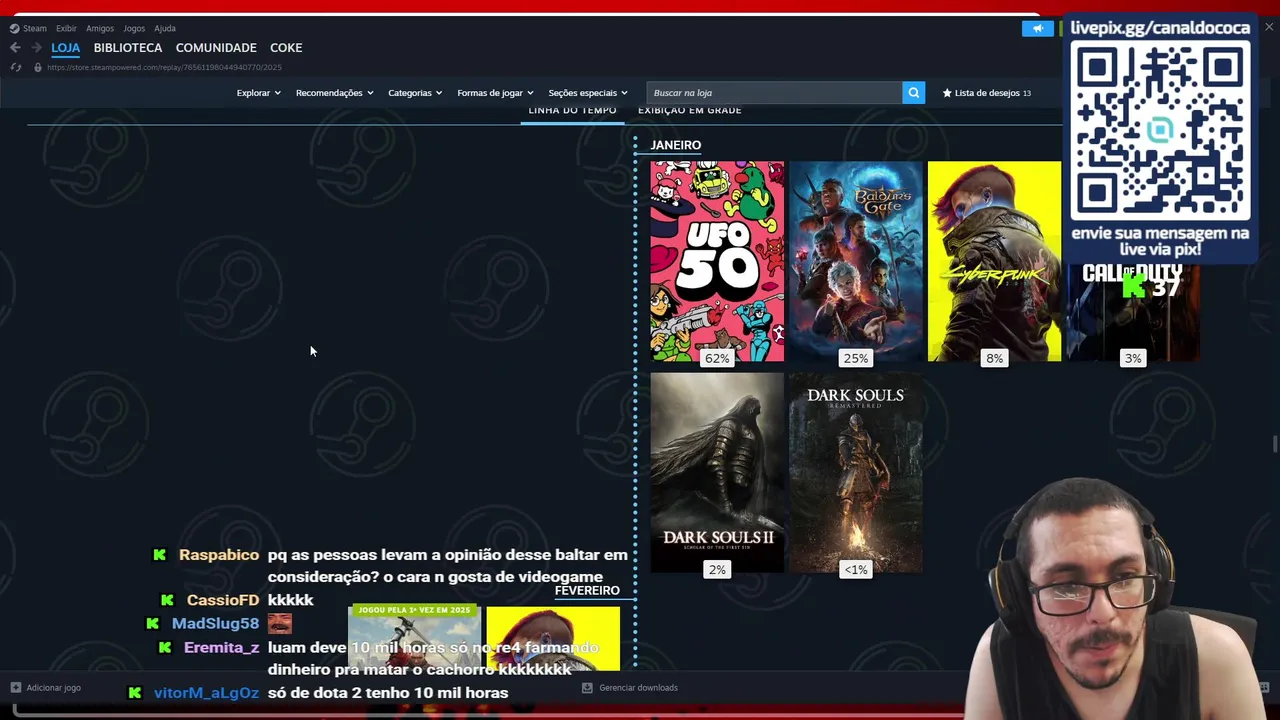Open the Lista de desejos wishlist
The image size is (1280, 720).
tap(986, 93)
